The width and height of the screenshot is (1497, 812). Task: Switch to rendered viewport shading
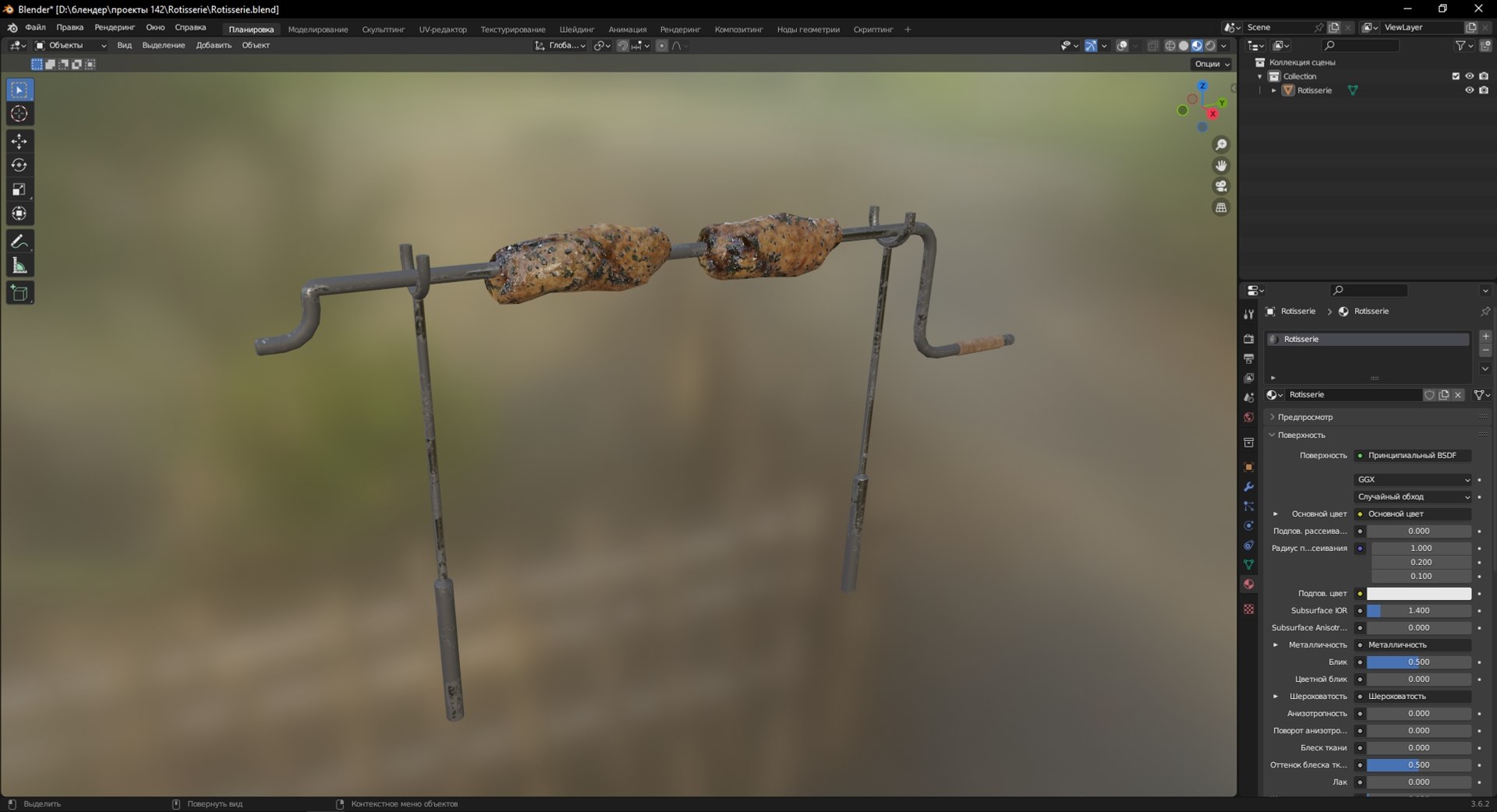pos(1210,46)
